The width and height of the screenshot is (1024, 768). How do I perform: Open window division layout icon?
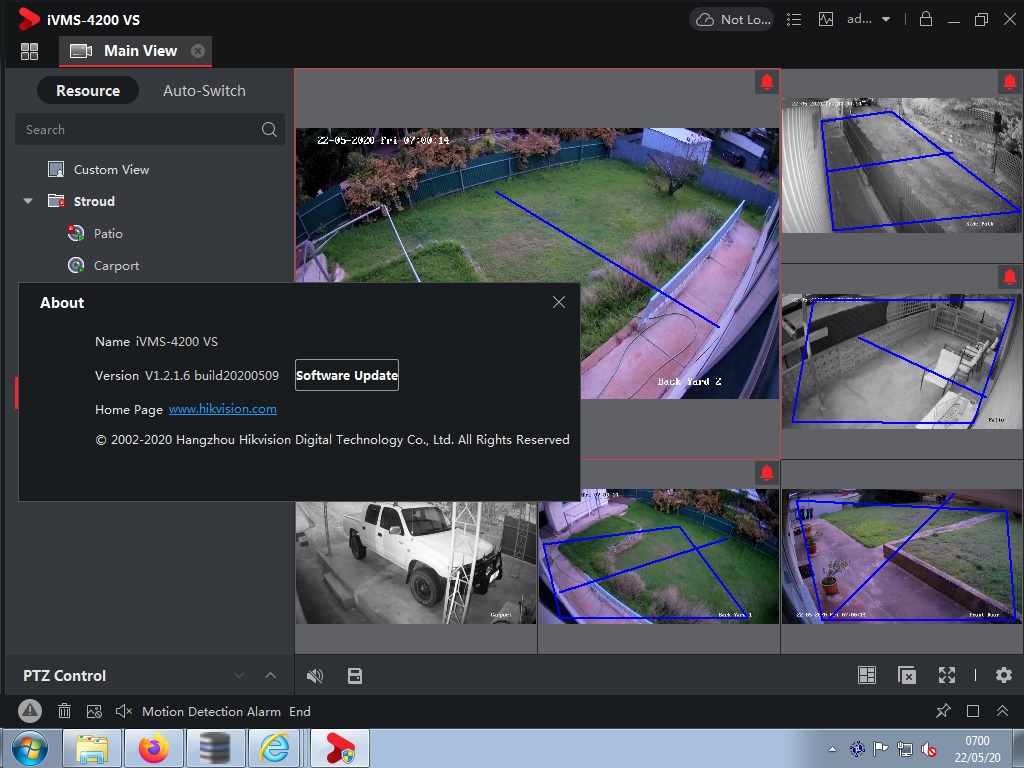(x=867, y=675)
